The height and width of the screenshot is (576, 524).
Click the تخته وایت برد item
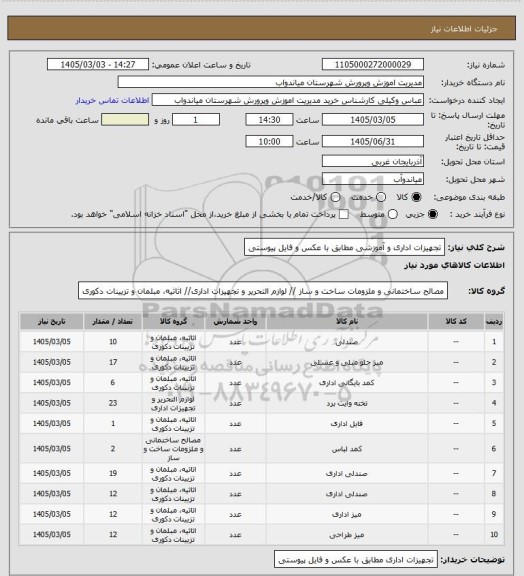347,403
